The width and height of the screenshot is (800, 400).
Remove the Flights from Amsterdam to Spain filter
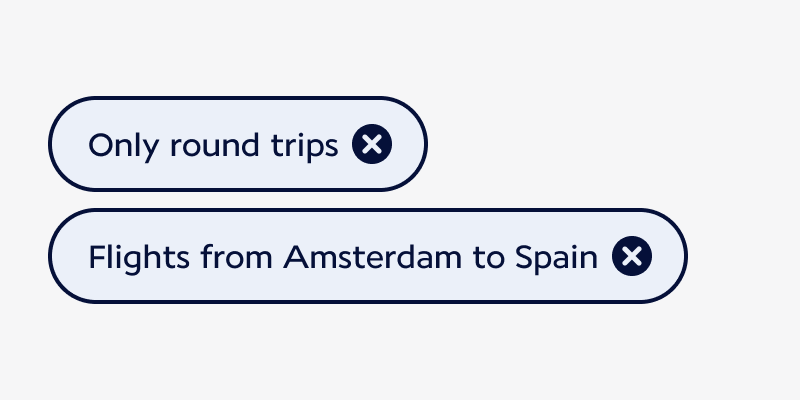(x=632, y=257)
